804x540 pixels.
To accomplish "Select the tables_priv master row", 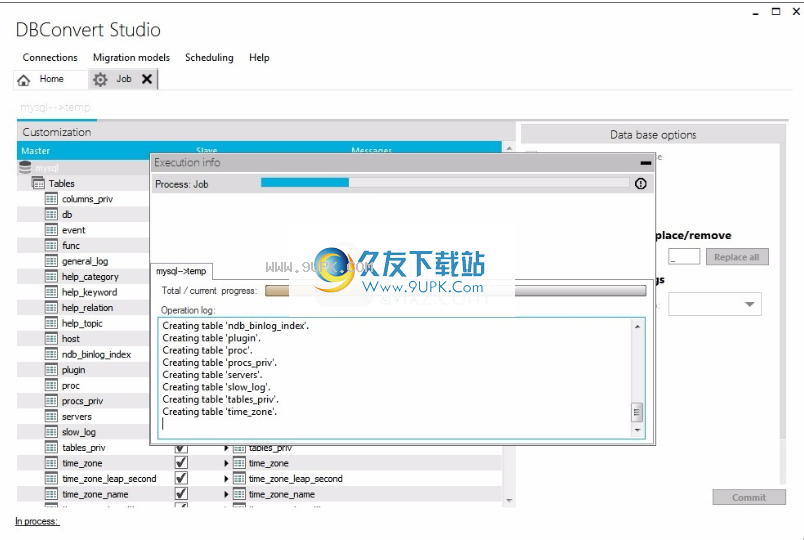I will [x=84, y=448].
